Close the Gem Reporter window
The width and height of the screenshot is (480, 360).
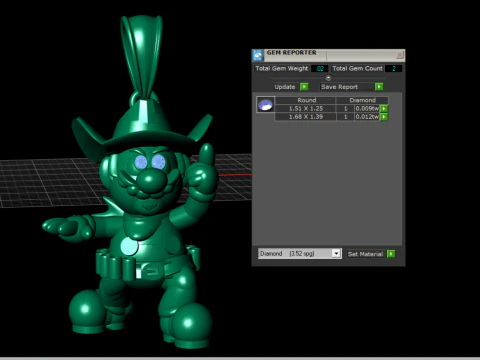(400, 54)
